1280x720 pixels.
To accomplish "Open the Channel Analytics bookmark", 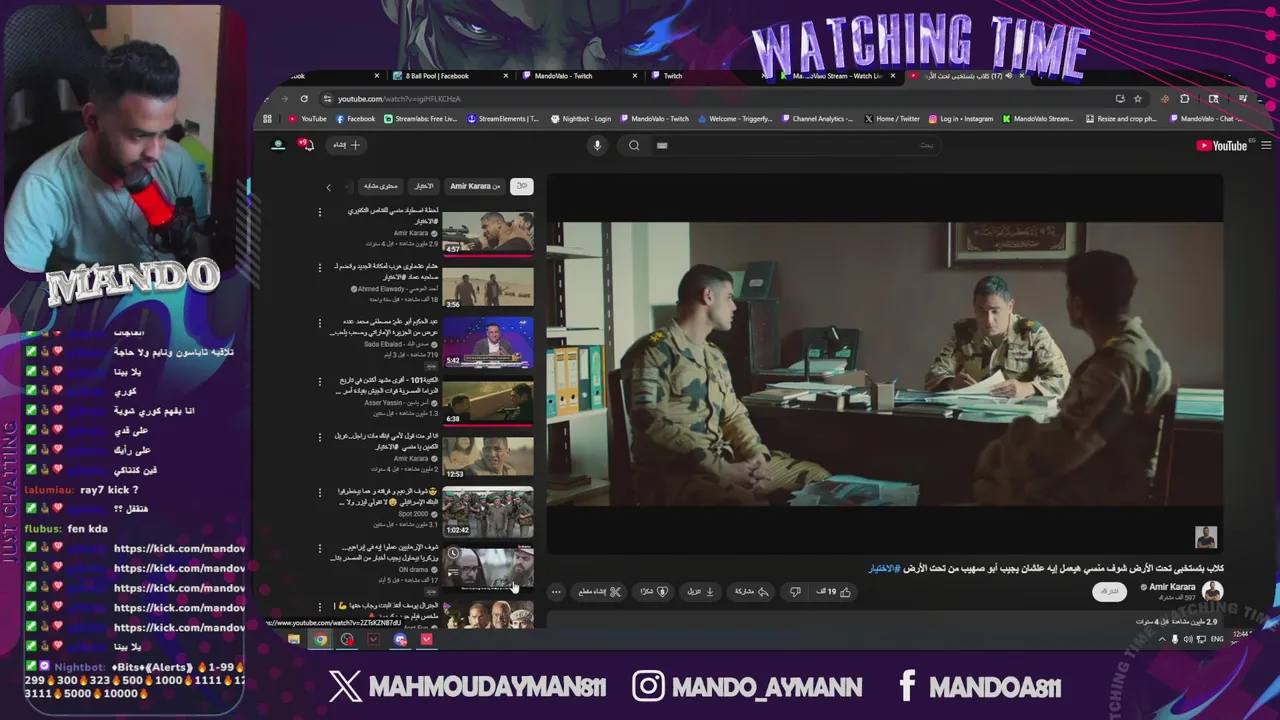I will pyautogui.click(x=817, y=119).
